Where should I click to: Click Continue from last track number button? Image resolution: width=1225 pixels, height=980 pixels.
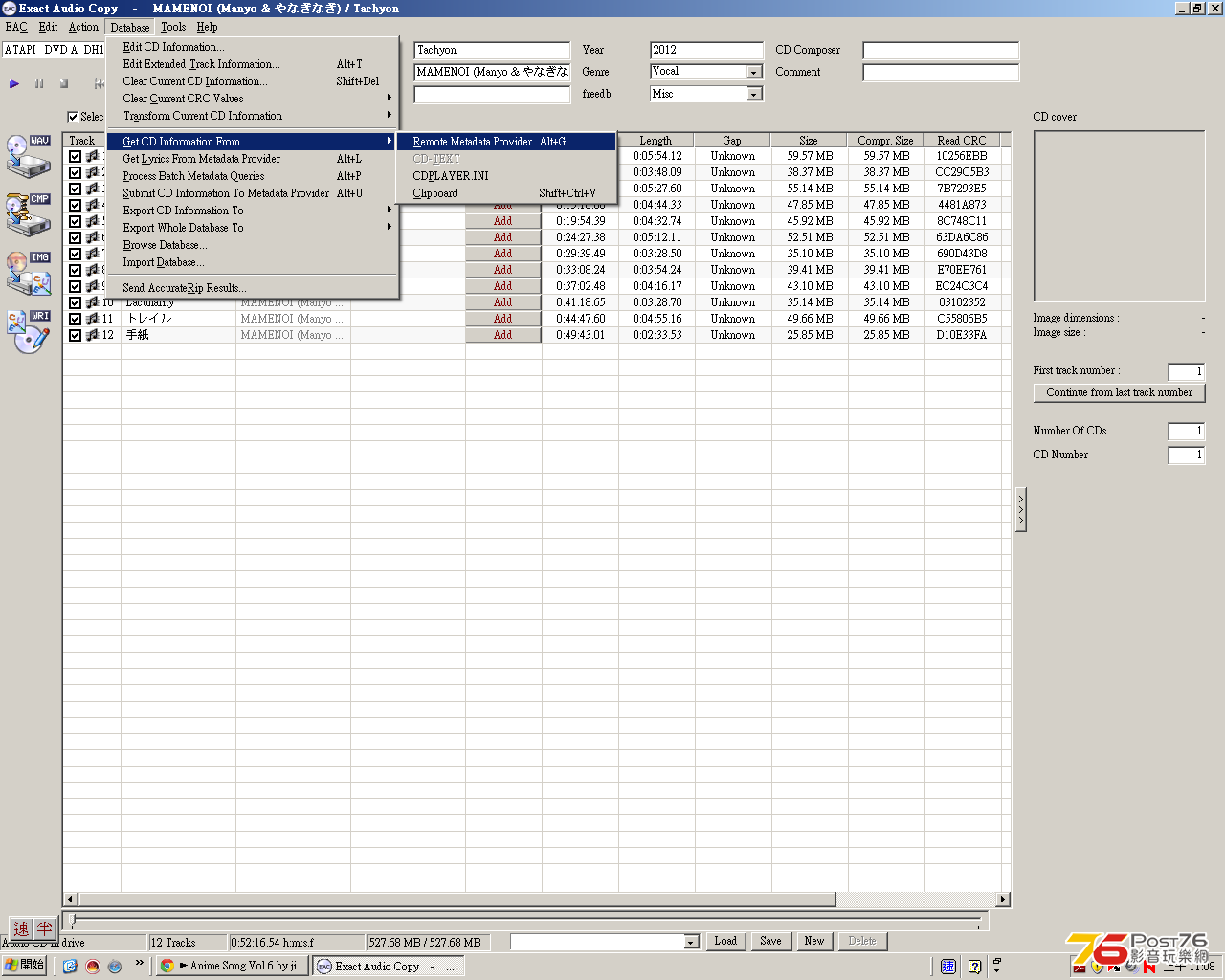click(1119, 392)
